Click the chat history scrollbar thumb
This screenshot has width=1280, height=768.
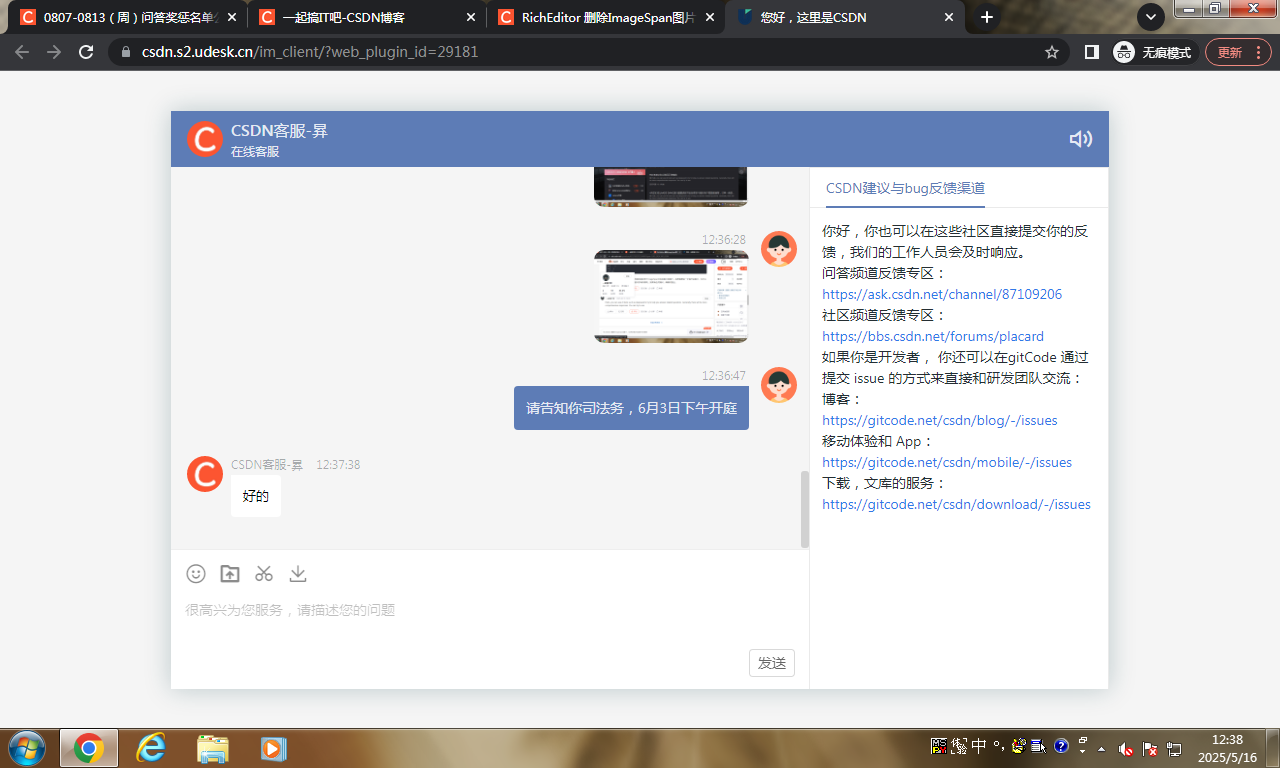click(805, 509)
